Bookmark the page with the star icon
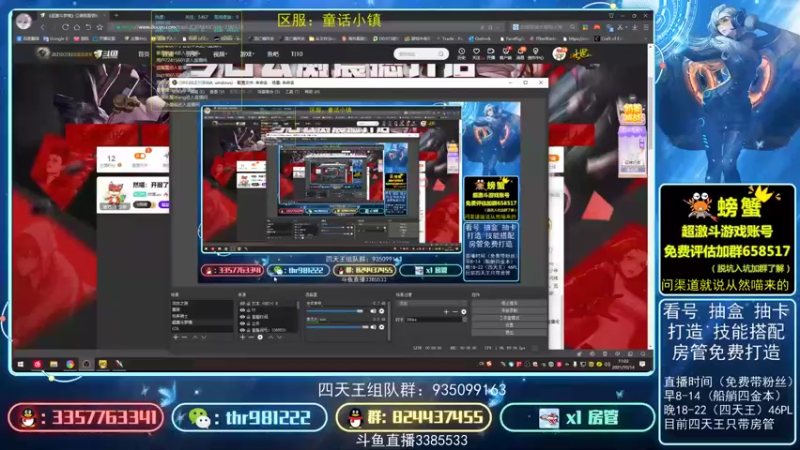This screenshot has width=800, height=450. [x=99, y=27]
